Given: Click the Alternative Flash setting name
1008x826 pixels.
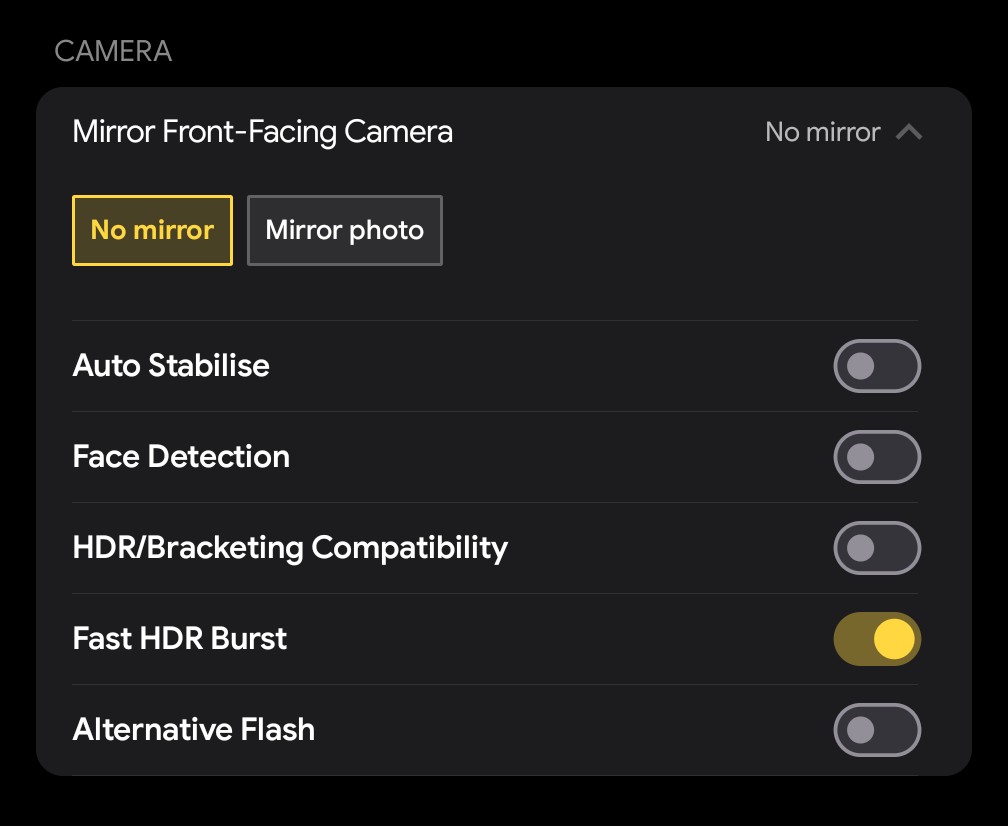Looking at the screenshot, I should point(193,730).
